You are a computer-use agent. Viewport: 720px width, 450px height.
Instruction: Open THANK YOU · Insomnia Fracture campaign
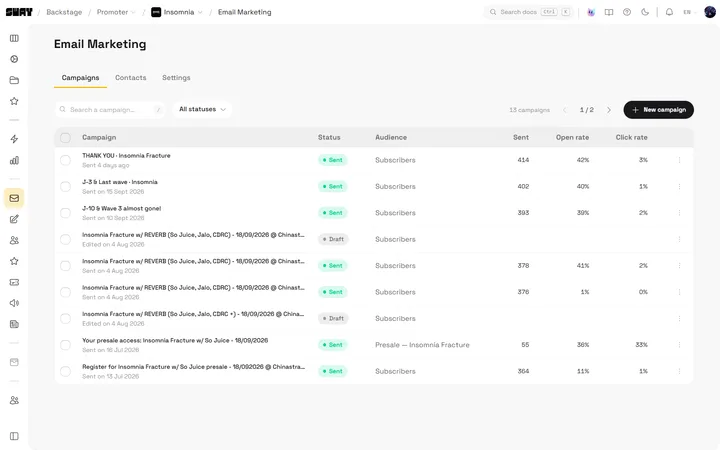126,156
